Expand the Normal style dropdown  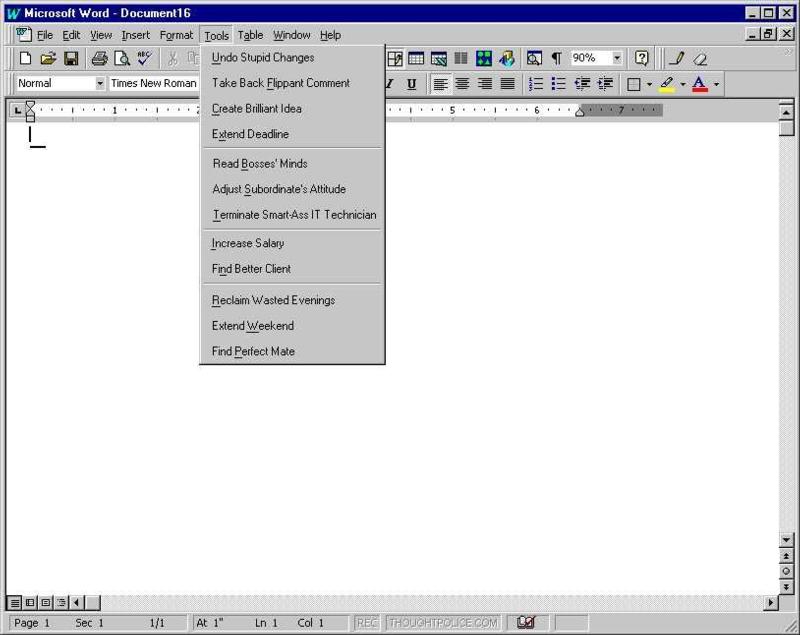coord(100,84)
